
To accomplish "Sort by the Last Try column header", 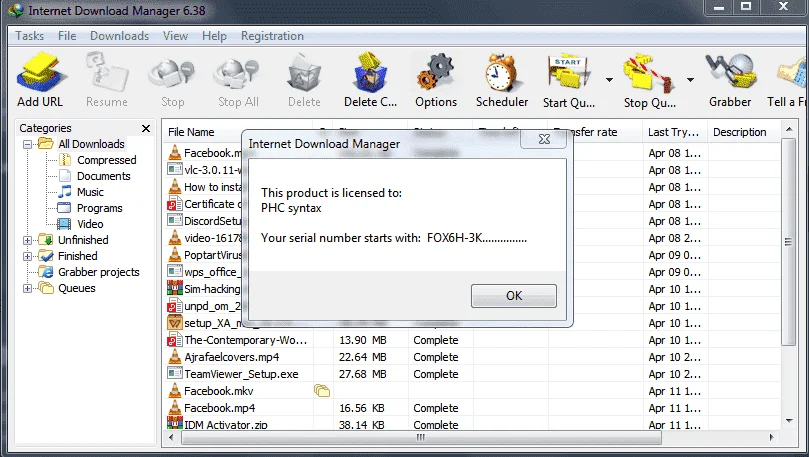I will pos(675,132).
